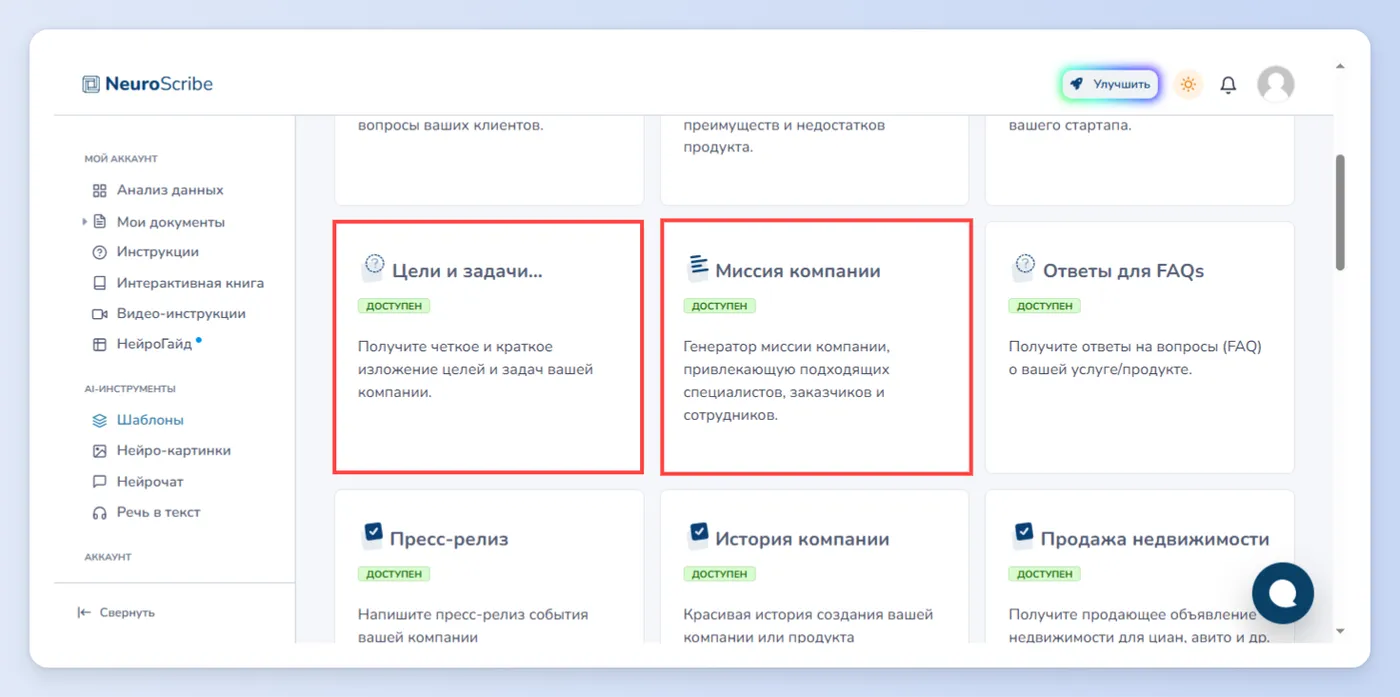The height and width of the screenshot is (697, 1400).
Task: Click the vertical scrollbar thumb
Action: (1340, 211)
